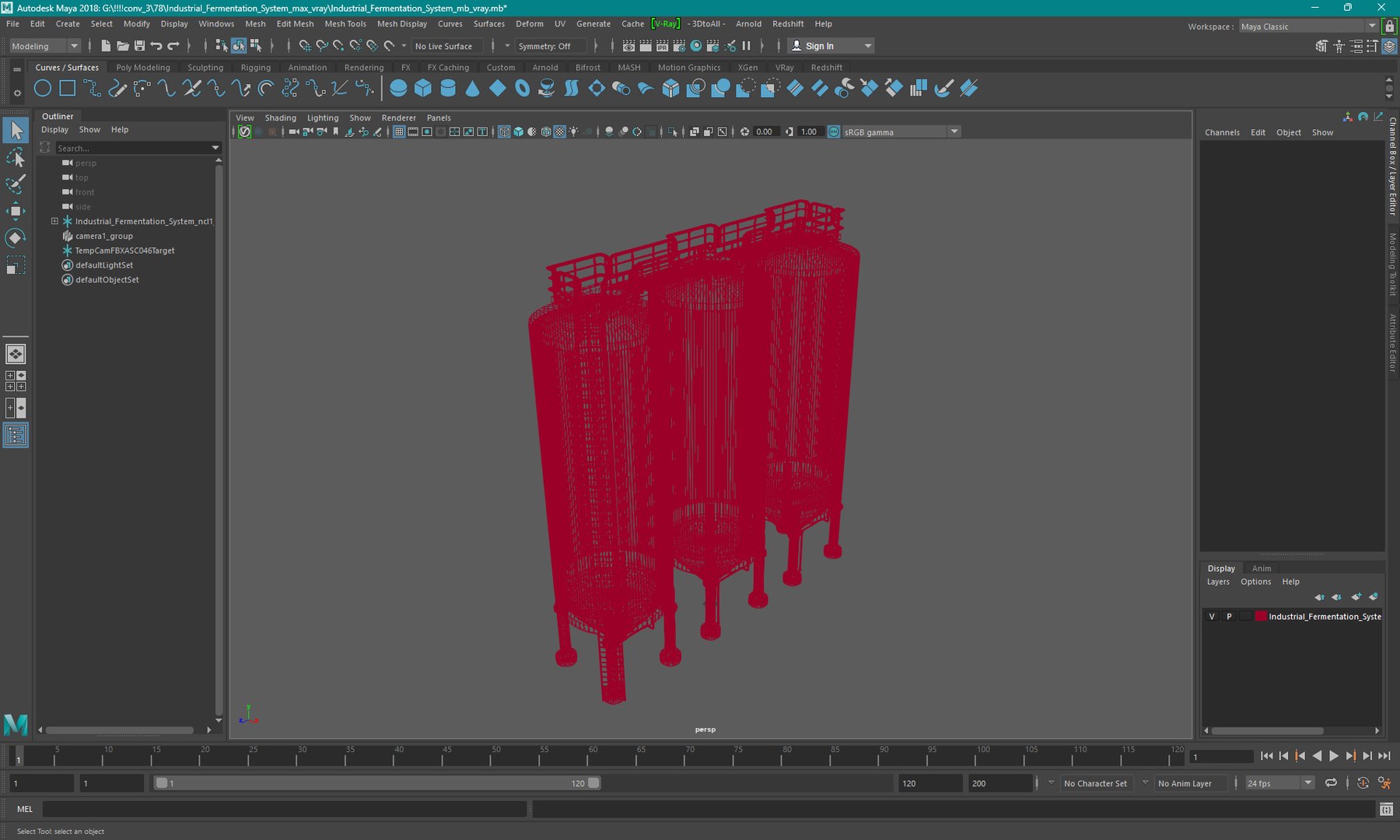This screenshot has height=840, width=1400.
Task: Expand the Industrial_Fermentation_System_ncl1 node
Action: [x=54, y=221]
